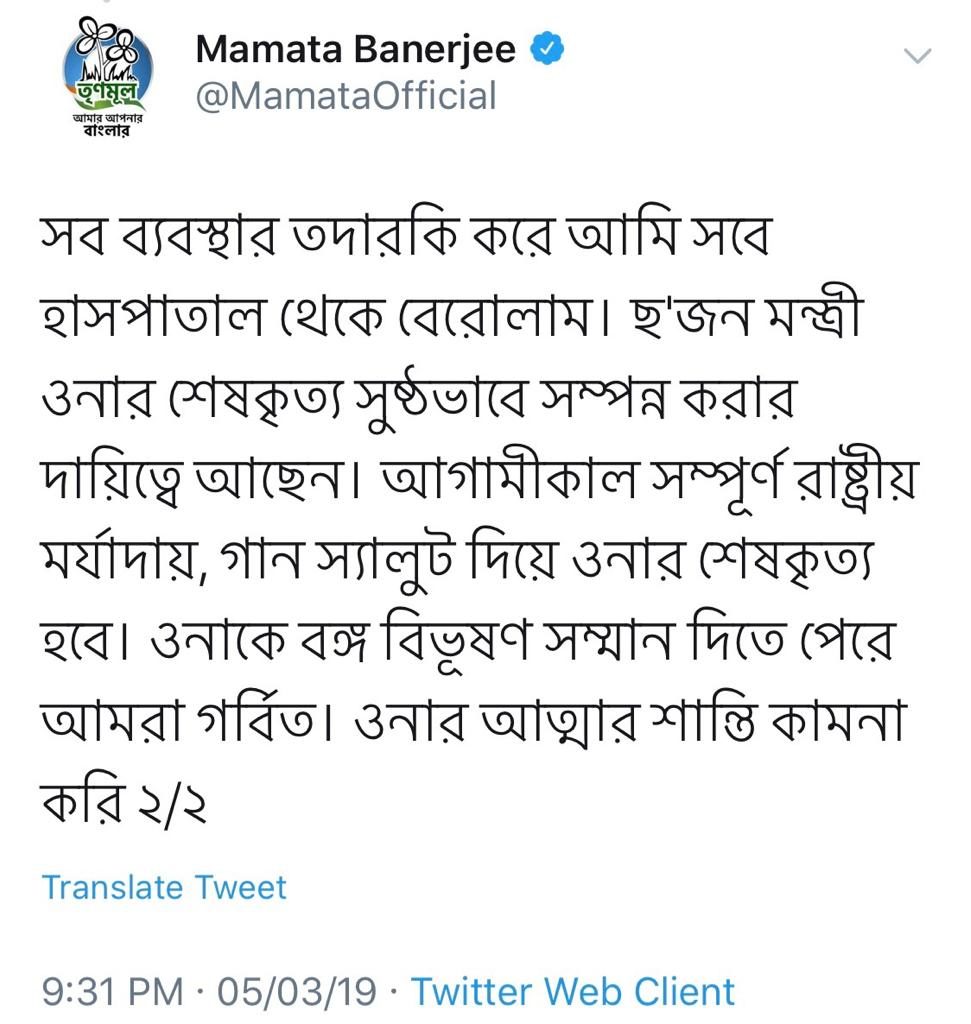This screenshot has width=971, height=1024.
Task: Click the 05/03/19 date
Action: point(297,991)
